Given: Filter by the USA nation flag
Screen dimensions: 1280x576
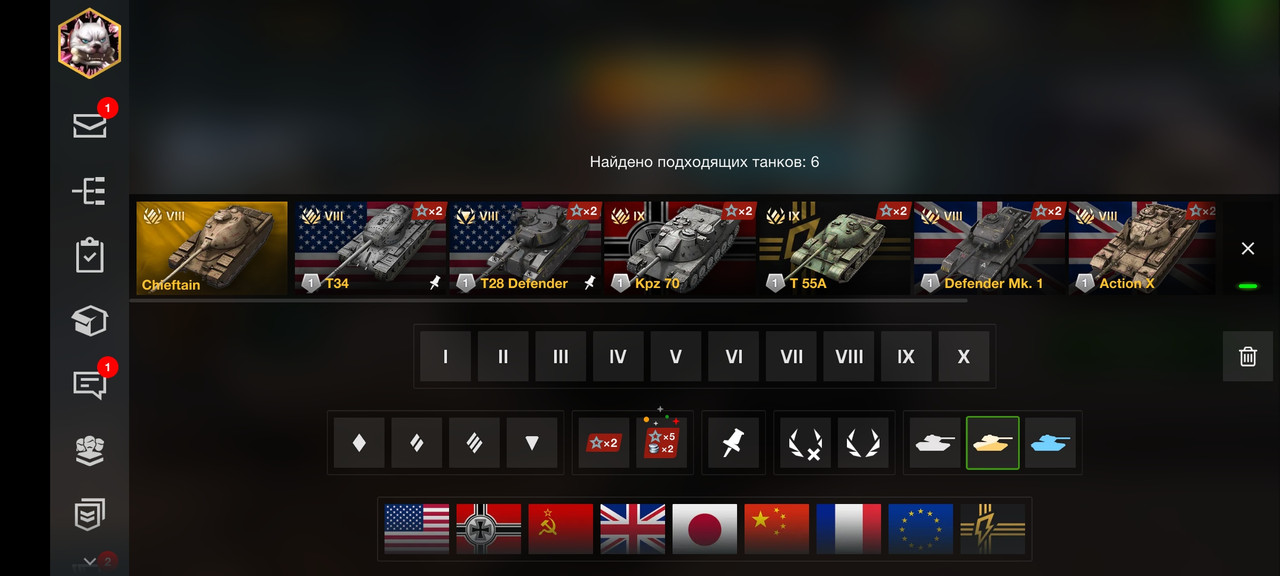Looking at the screenshot, I should pos(417,529).
